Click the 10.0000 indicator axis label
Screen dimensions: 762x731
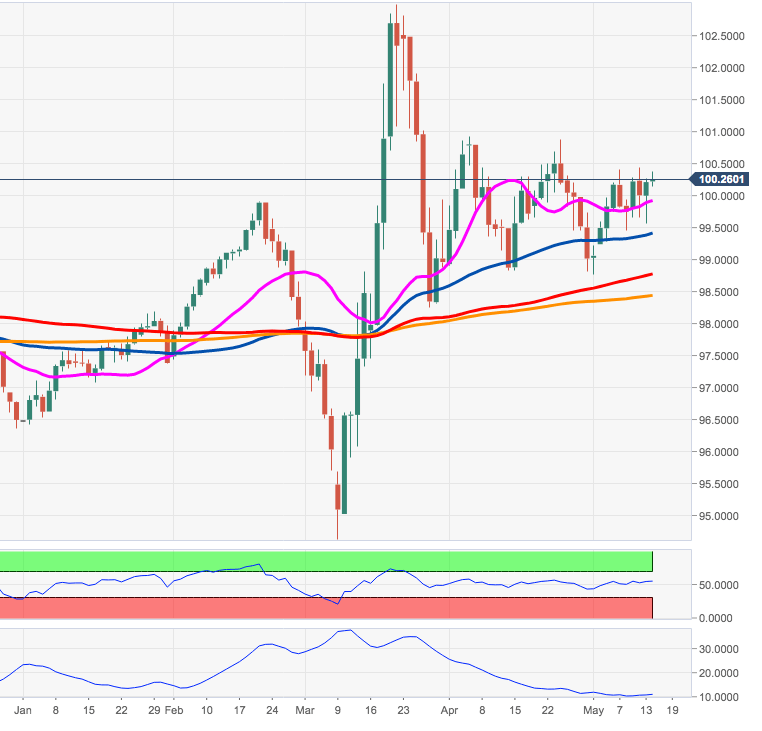pos(719,697)
